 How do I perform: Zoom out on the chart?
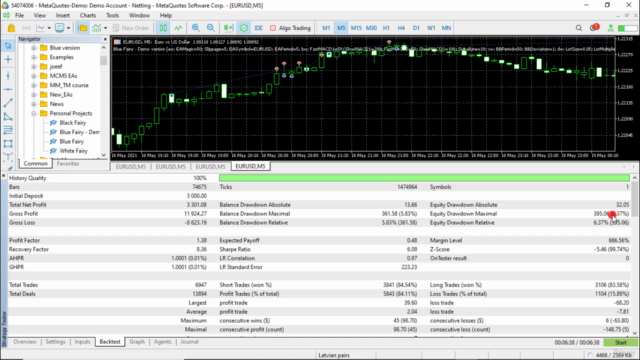pos(211,28)
